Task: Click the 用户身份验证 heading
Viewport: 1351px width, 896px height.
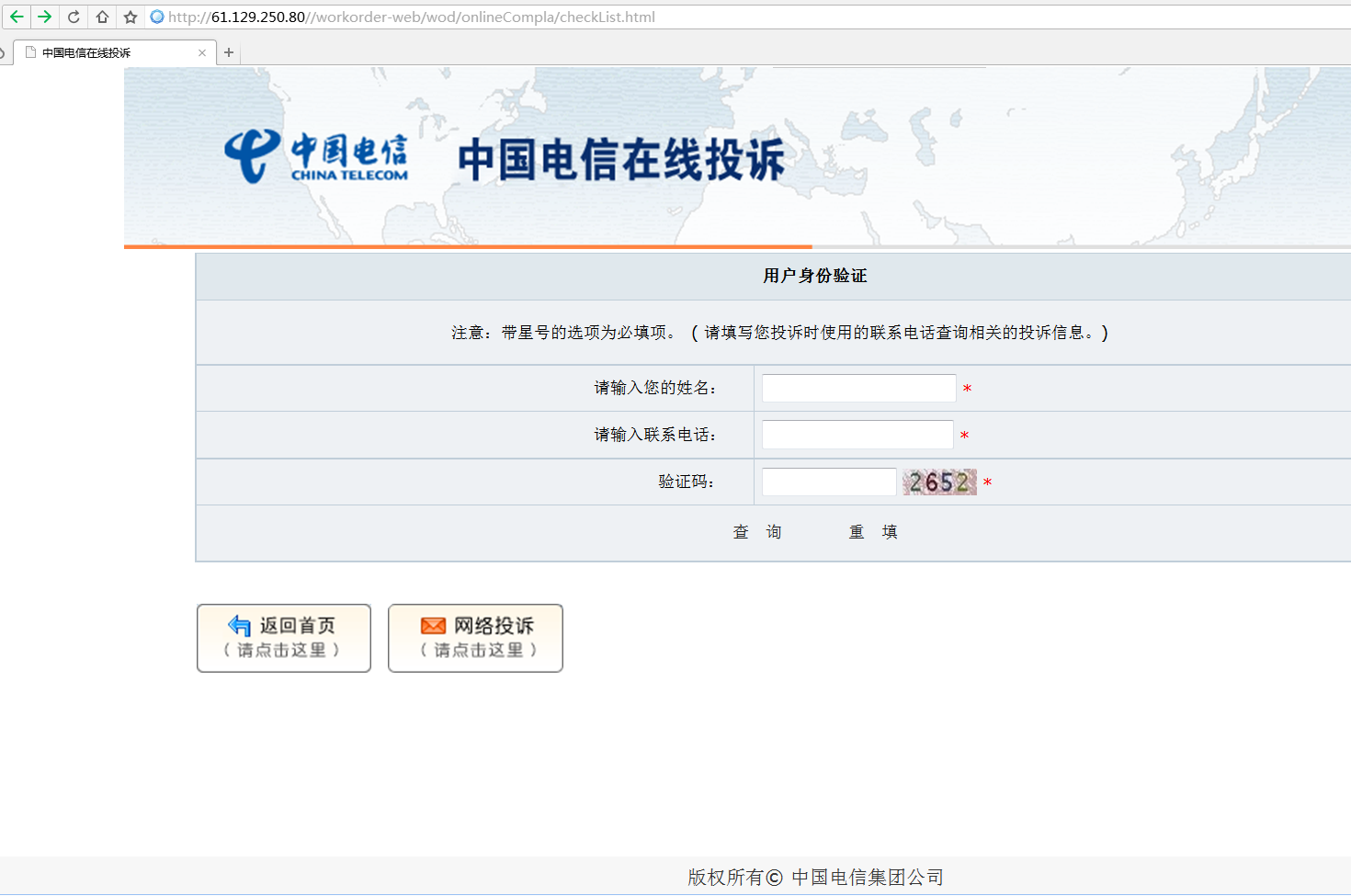Action: pyautogui.click(x=815, y=276)
